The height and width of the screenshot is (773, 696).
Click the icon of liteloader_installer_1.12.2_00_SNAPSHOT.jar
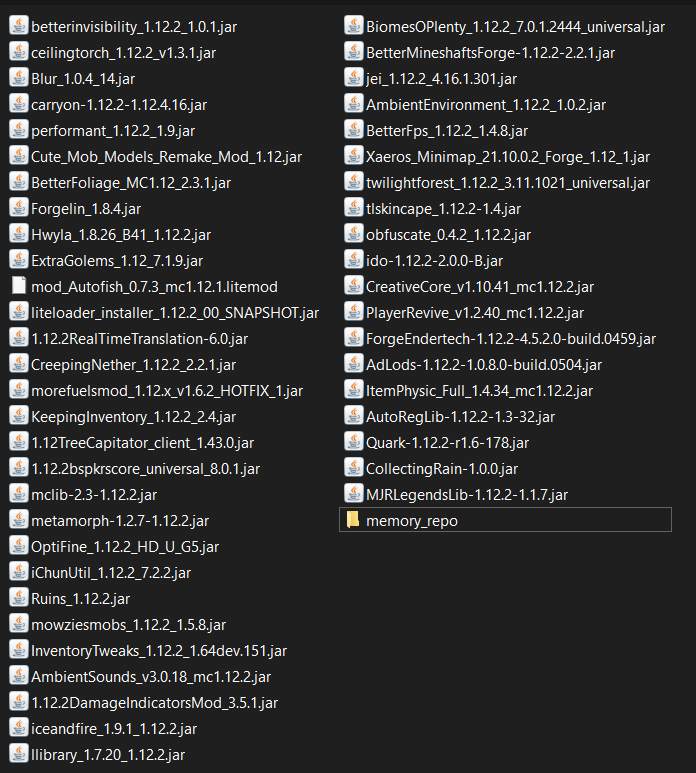(x=18, y=312)
